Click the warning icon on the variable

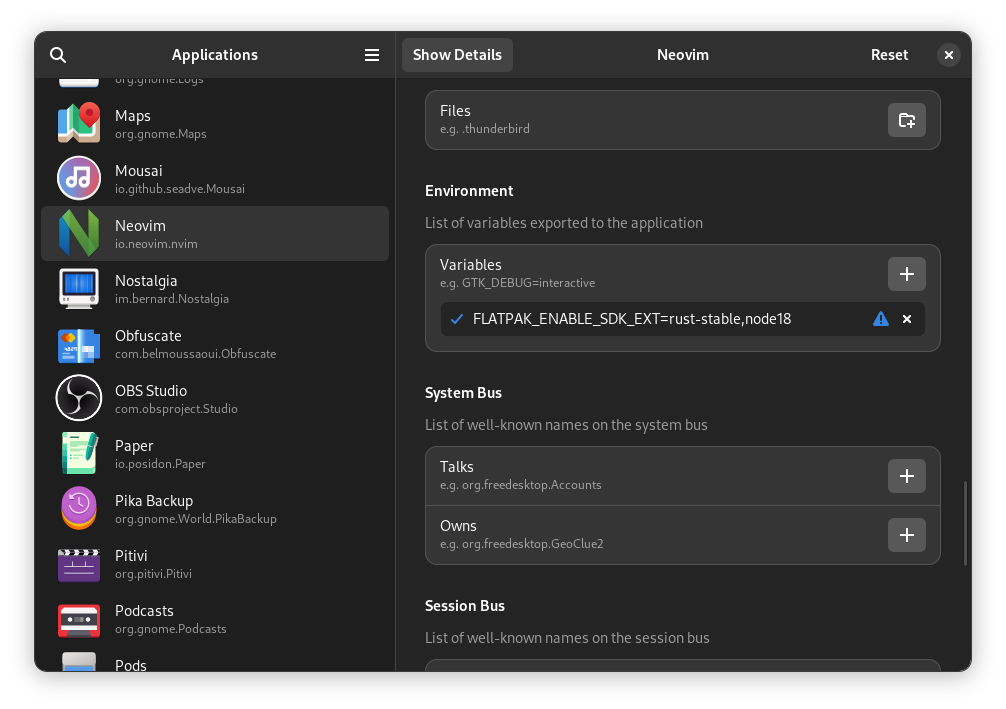pyautogui.click(x=880, y=319)
